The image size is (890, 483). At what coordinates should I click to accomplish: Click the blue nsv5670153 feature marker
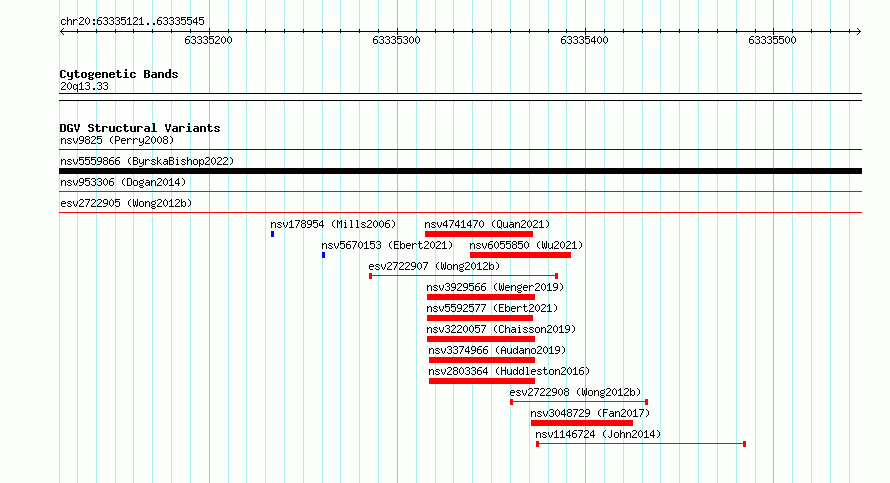pos(324,255)
